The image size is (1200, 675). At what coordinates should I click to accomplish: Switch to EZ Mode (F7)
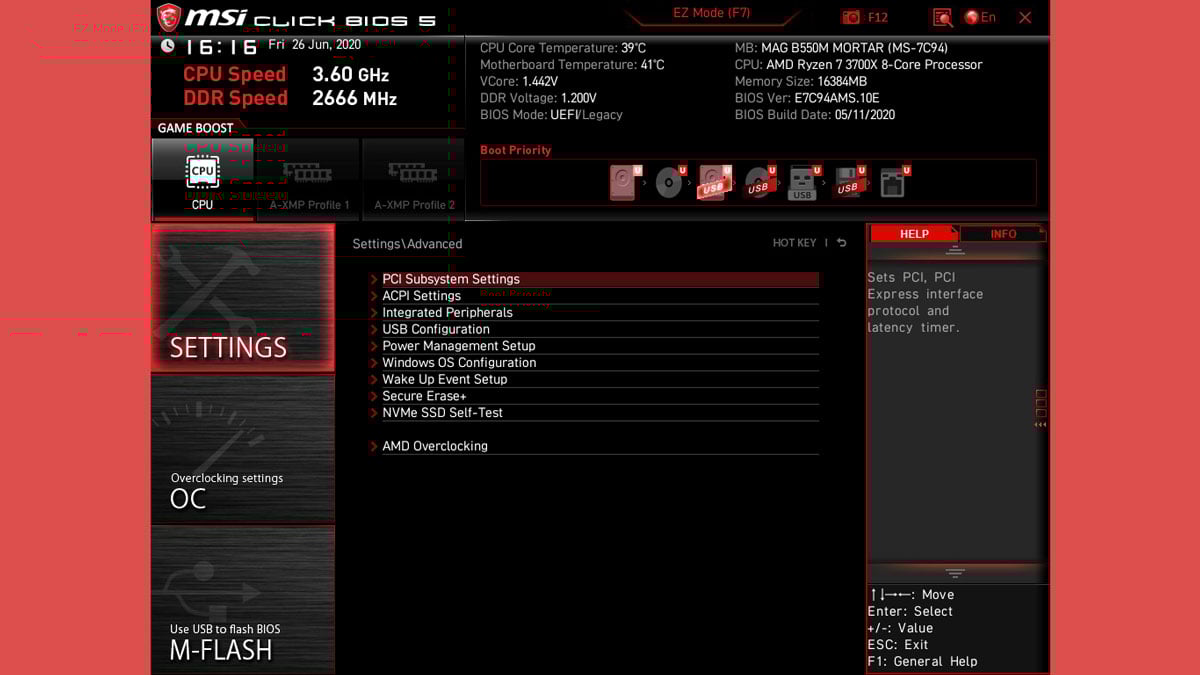click(x=712, y=14)
